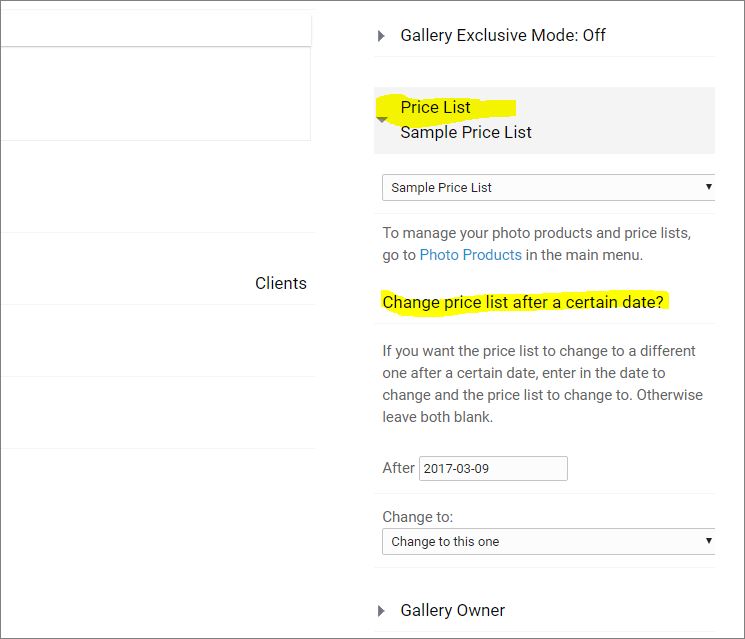Click the Gallery Exclusive Mode: Off heading
The image size is (745, 639).
pyautogui.click(x=503, y=36)
